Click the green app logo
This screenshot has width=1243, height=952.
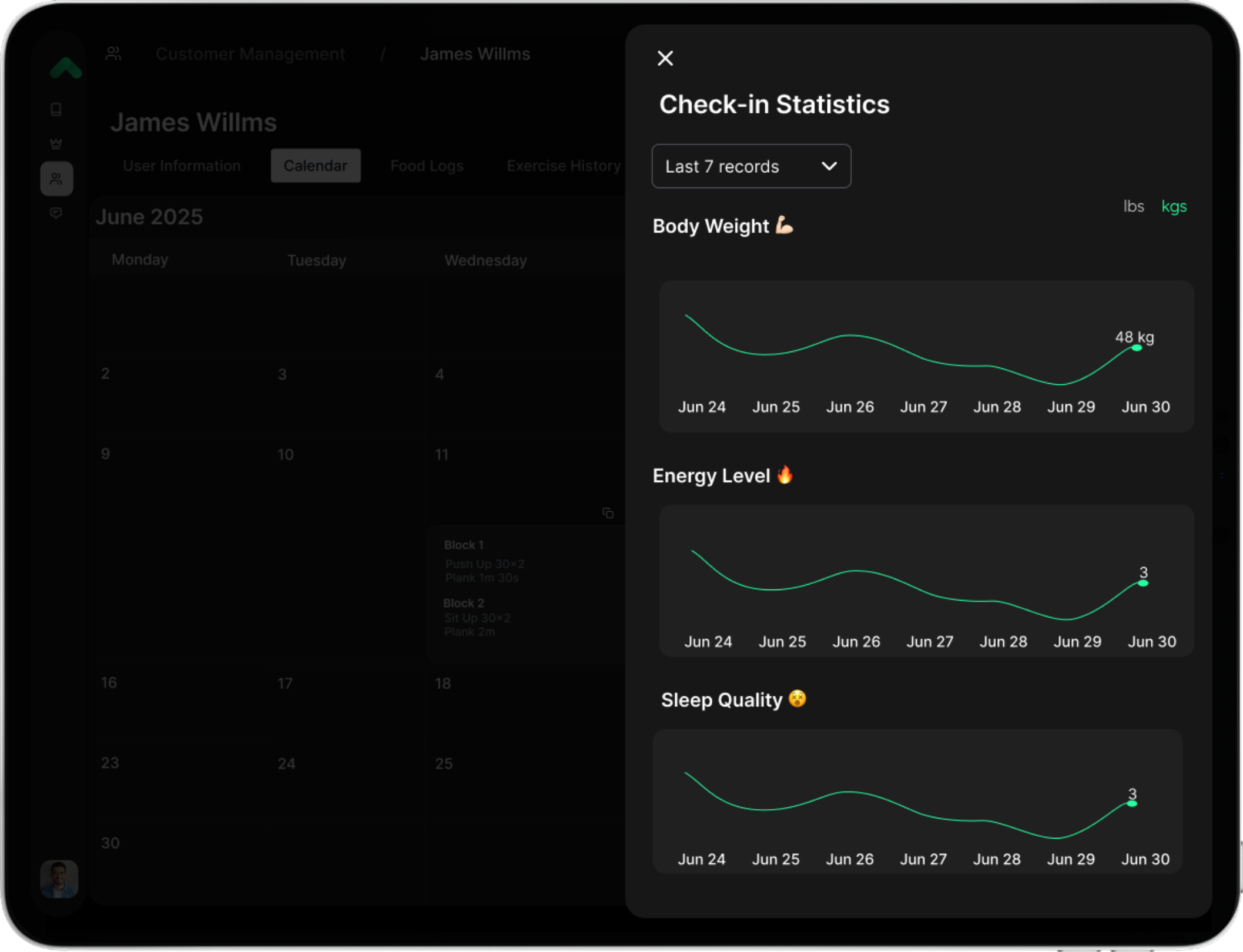pyautogui.click(x=65, y=68)
